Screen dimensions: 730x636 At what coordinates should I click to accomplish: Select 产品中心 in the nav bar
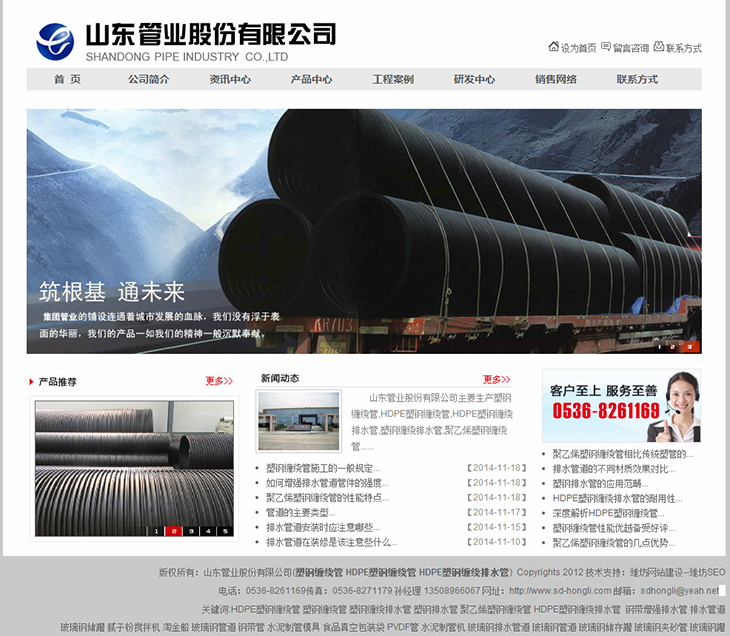pyautogui.click(x=311, y=79)
